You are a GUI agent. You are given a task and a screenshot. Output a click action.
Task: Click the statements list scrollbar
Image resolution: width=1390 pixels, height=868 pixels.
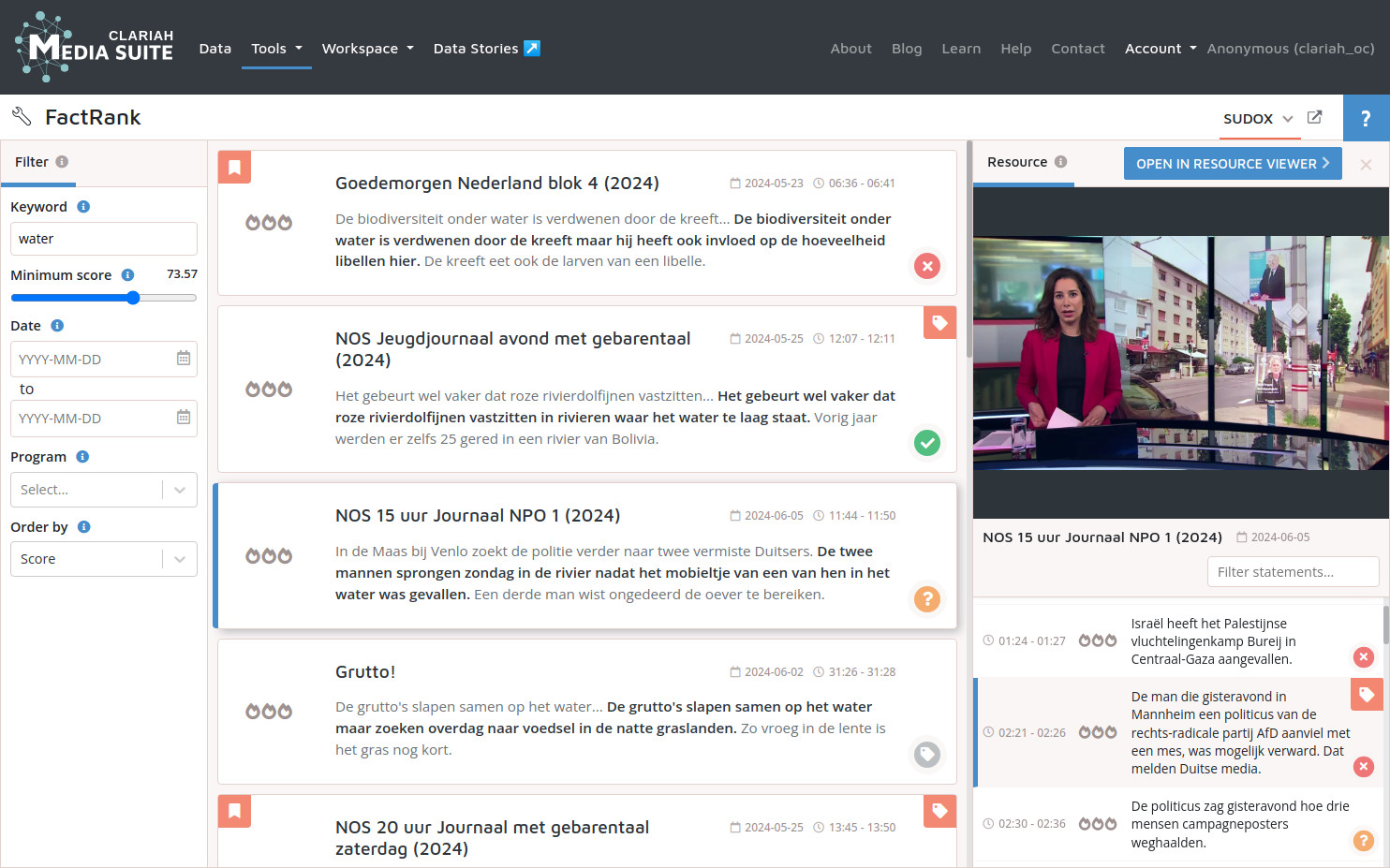click(1386, 625)
